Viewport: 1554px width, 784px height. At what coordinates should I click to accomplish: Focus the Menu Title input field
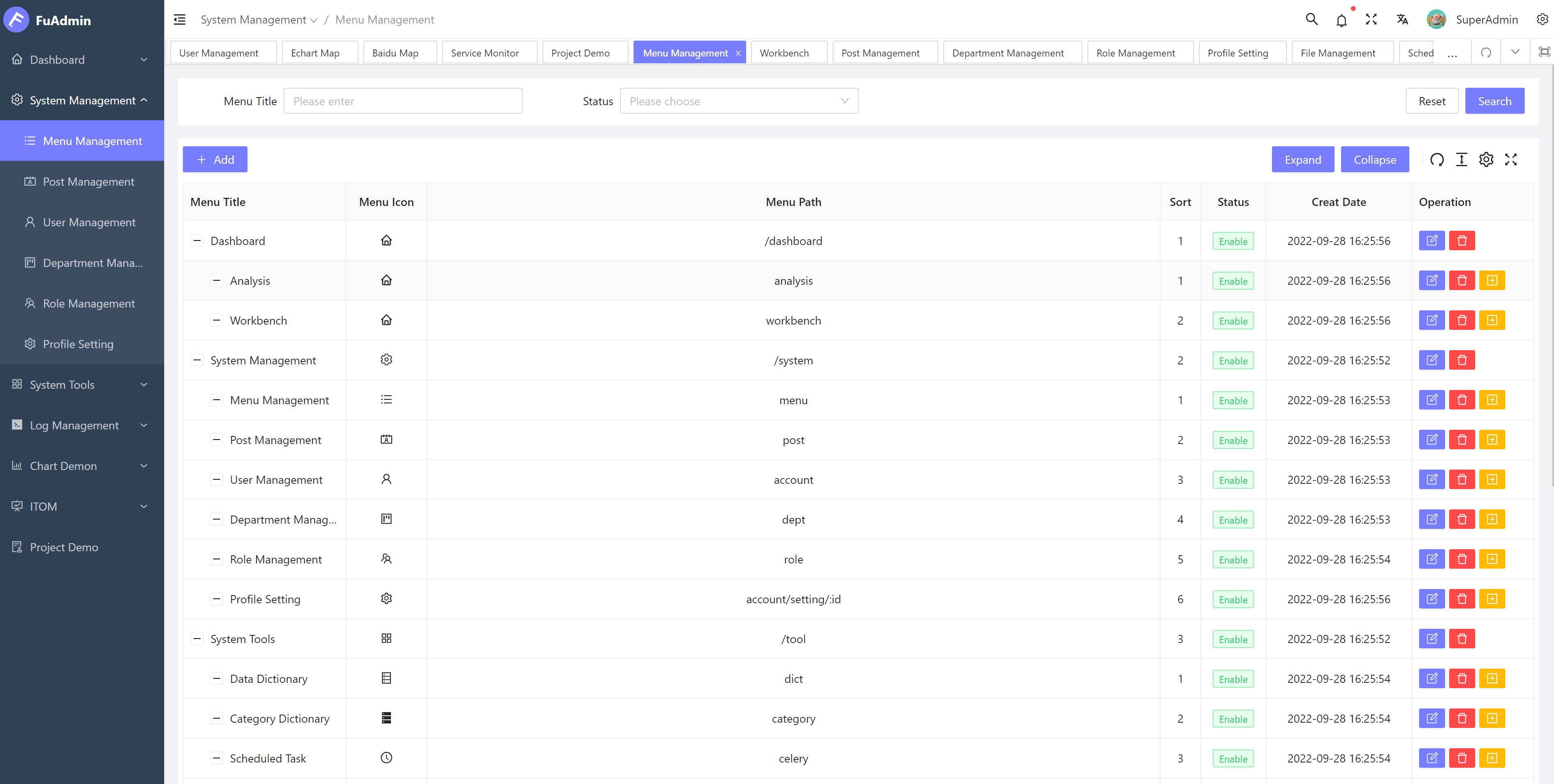402,101
